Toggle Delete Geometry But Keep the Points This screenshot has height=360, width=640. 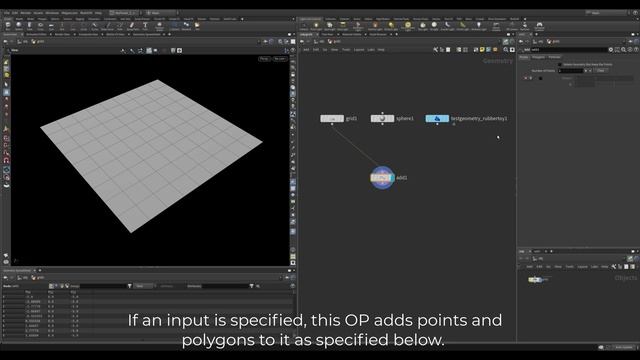pyautogui.click(x=560, y=64)
